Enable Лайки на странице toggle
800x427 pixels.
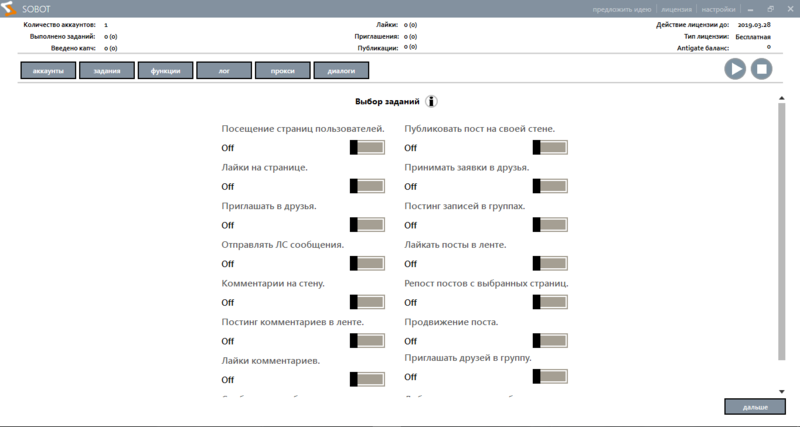(367, 186)
